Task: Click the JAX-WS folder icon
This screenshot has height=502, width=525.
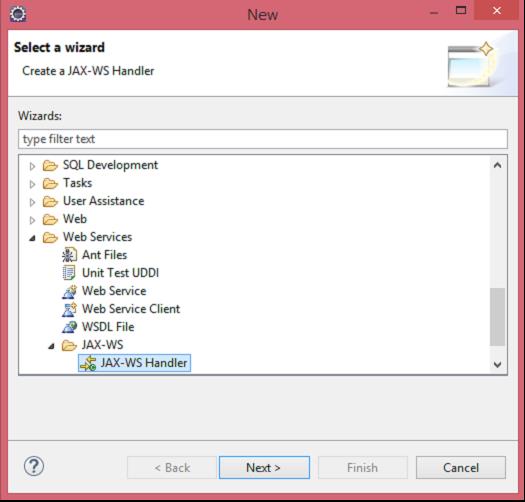Action: point(69,345)
